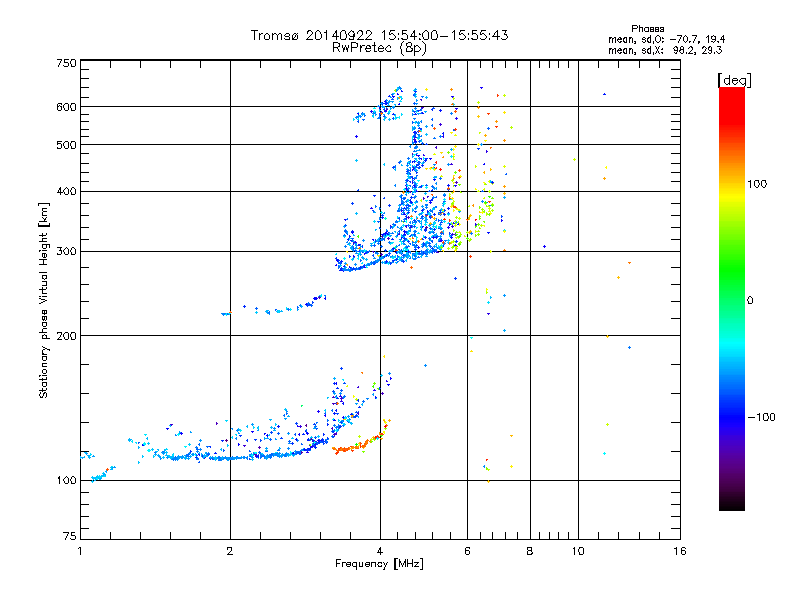Click the y-axis label '300'
The height and width of the screenshot is (600, 800).
point(67,252)
